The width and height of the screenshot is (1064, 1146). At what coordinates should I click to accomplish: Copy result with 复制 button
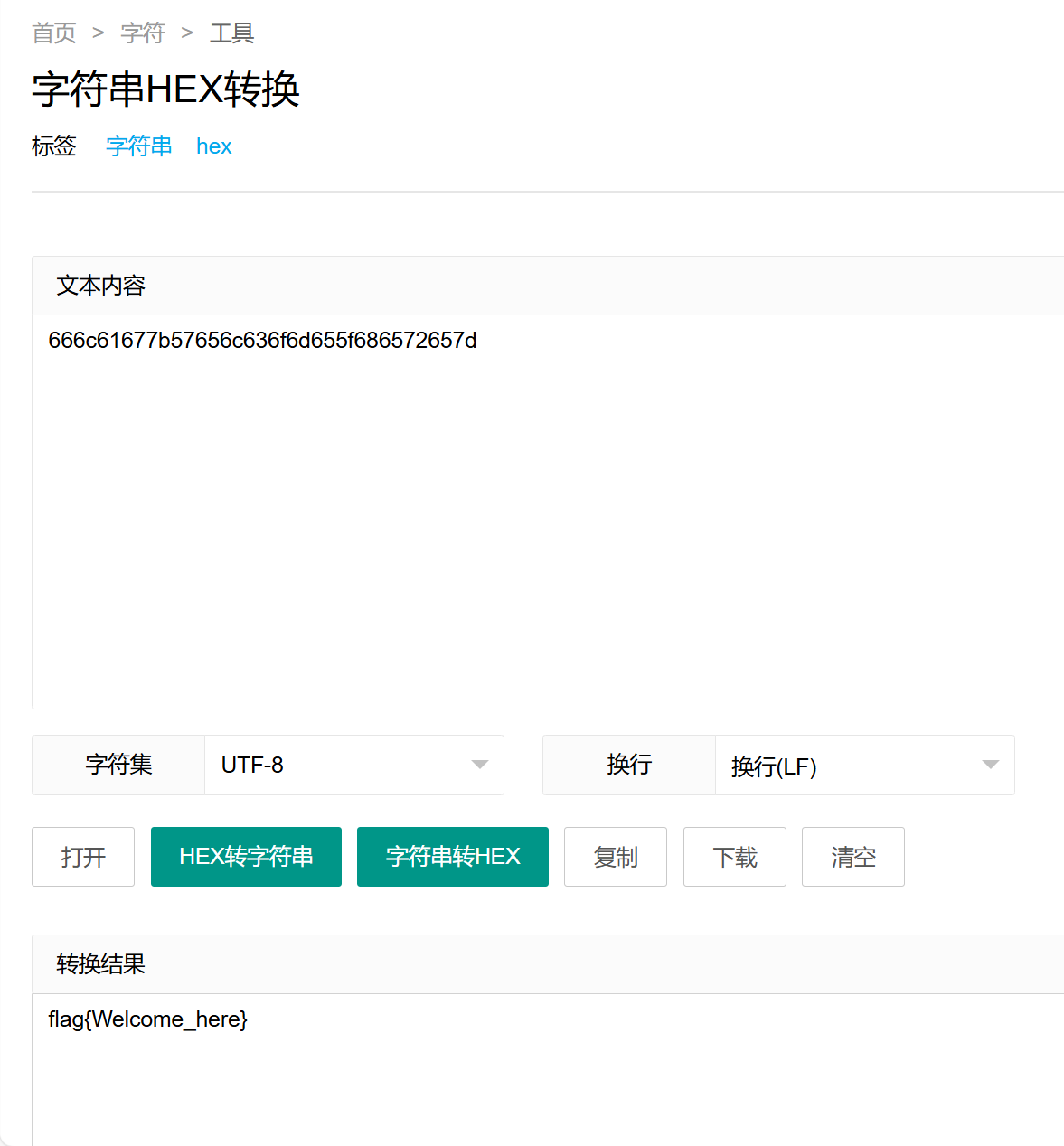click(x=616, y=857)
